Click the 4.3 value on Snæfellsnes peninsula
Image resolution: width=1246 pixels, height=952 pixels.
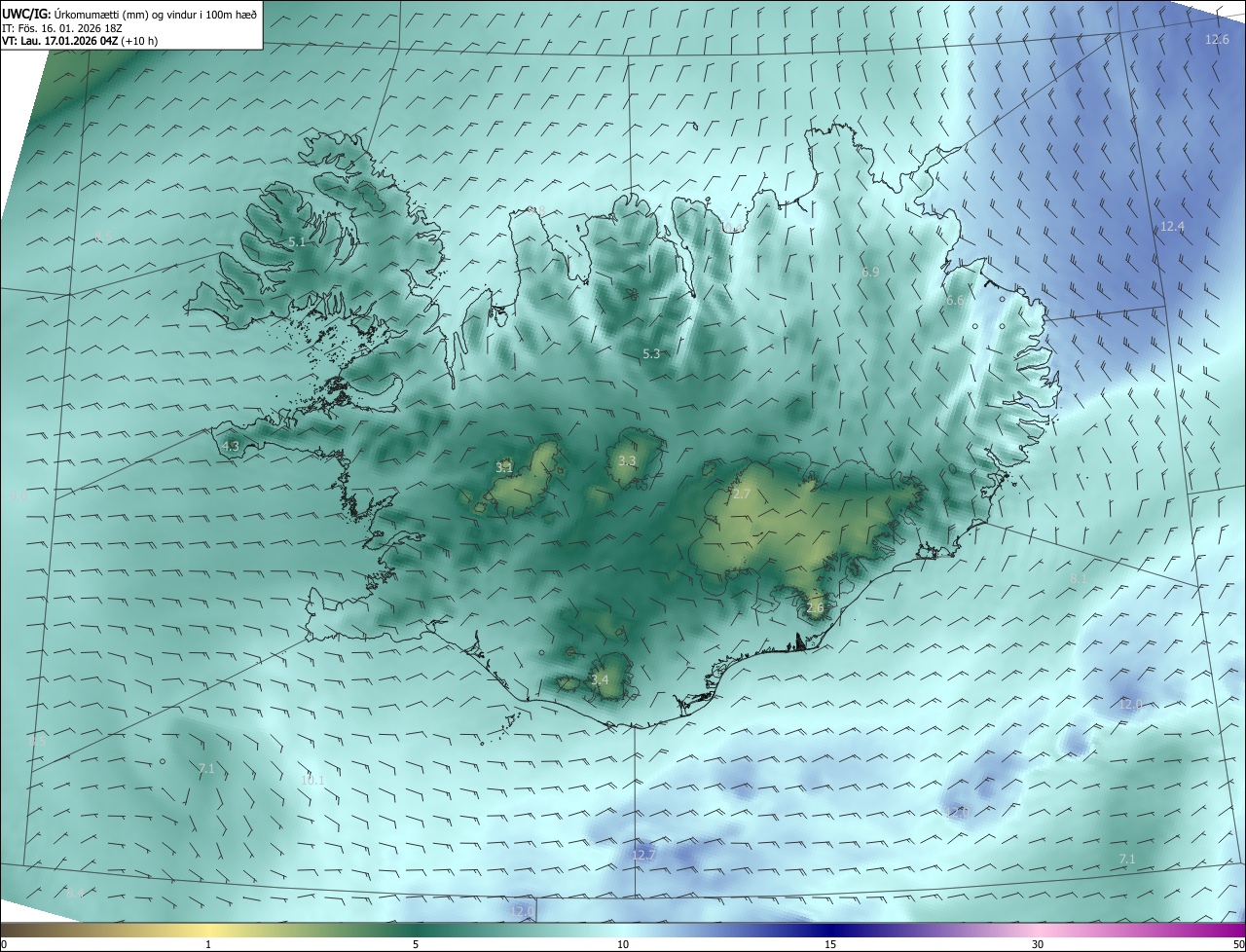231,447
